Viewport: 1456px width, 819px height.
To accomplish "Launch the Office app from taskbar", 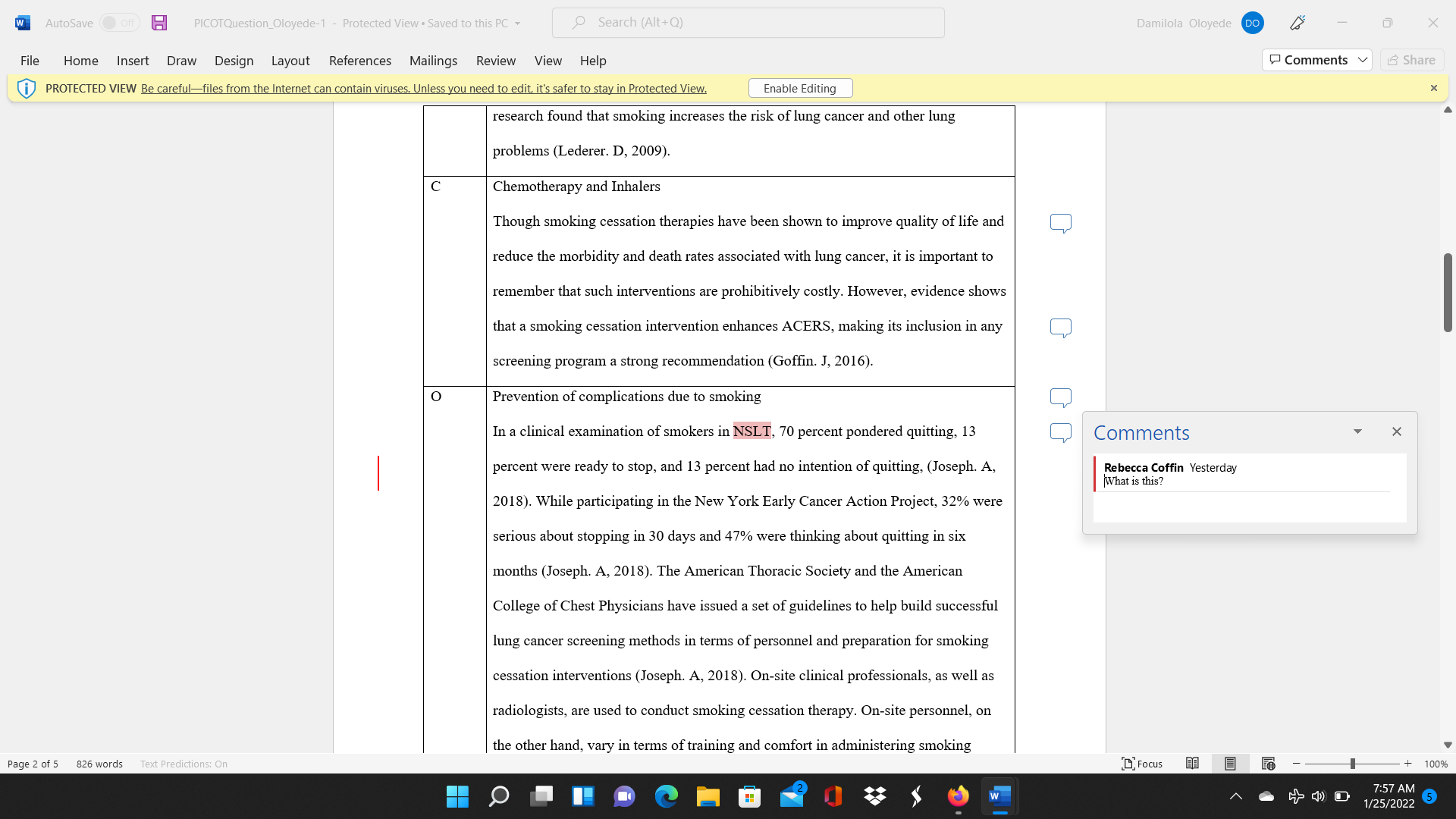I will pyautogui.click(x=833, y=796).
